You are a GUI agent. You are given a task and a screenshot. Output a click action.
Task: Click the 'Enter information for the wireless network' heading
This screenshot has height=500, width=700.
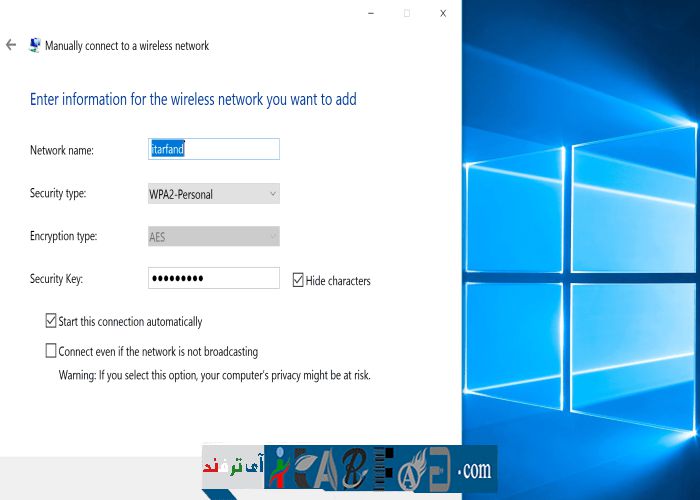193,100
